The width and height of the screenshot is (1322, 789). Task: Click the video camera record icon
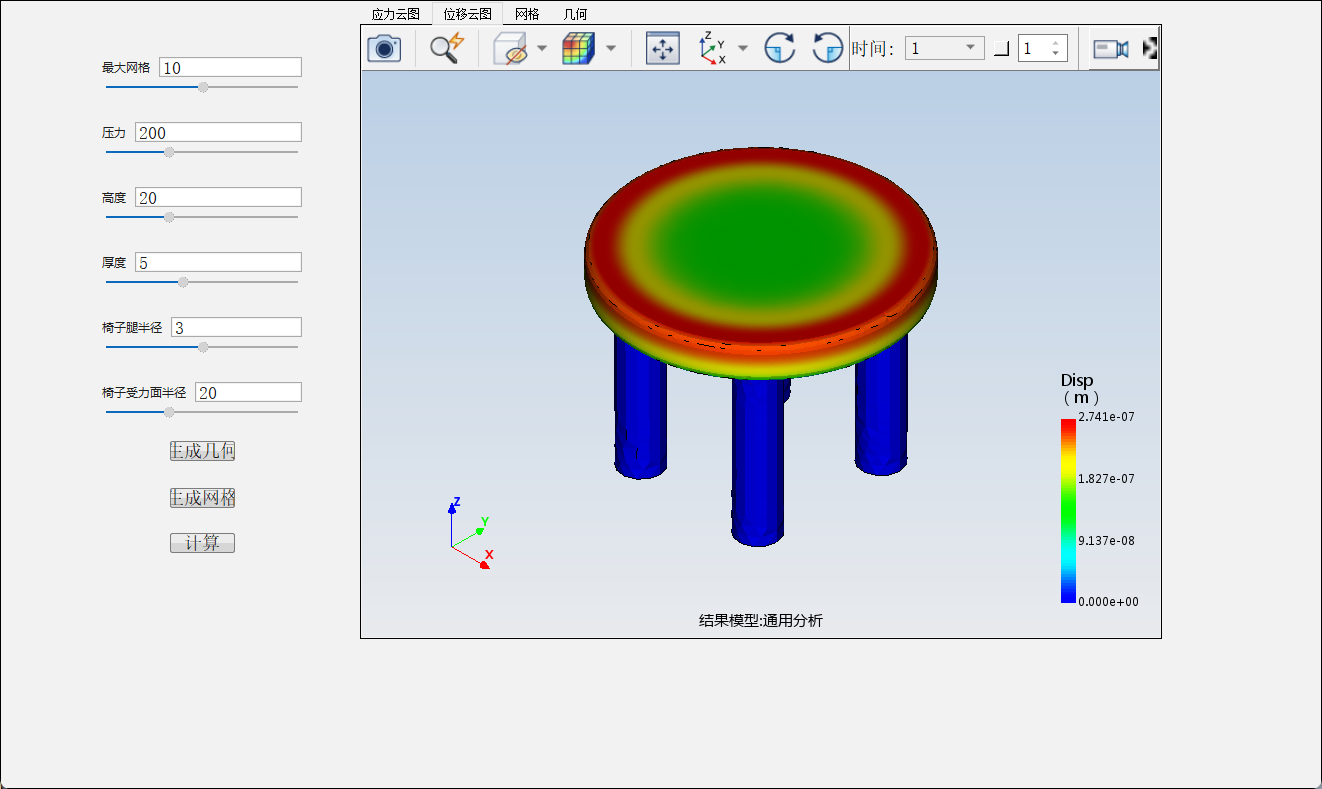coord(1110,49)
